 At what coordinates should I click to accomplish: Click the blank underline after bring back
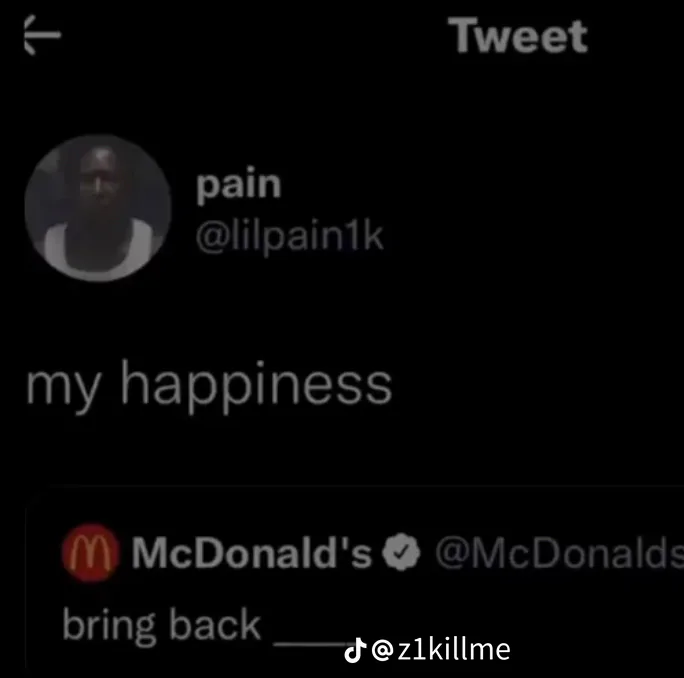tap(311, 644)
